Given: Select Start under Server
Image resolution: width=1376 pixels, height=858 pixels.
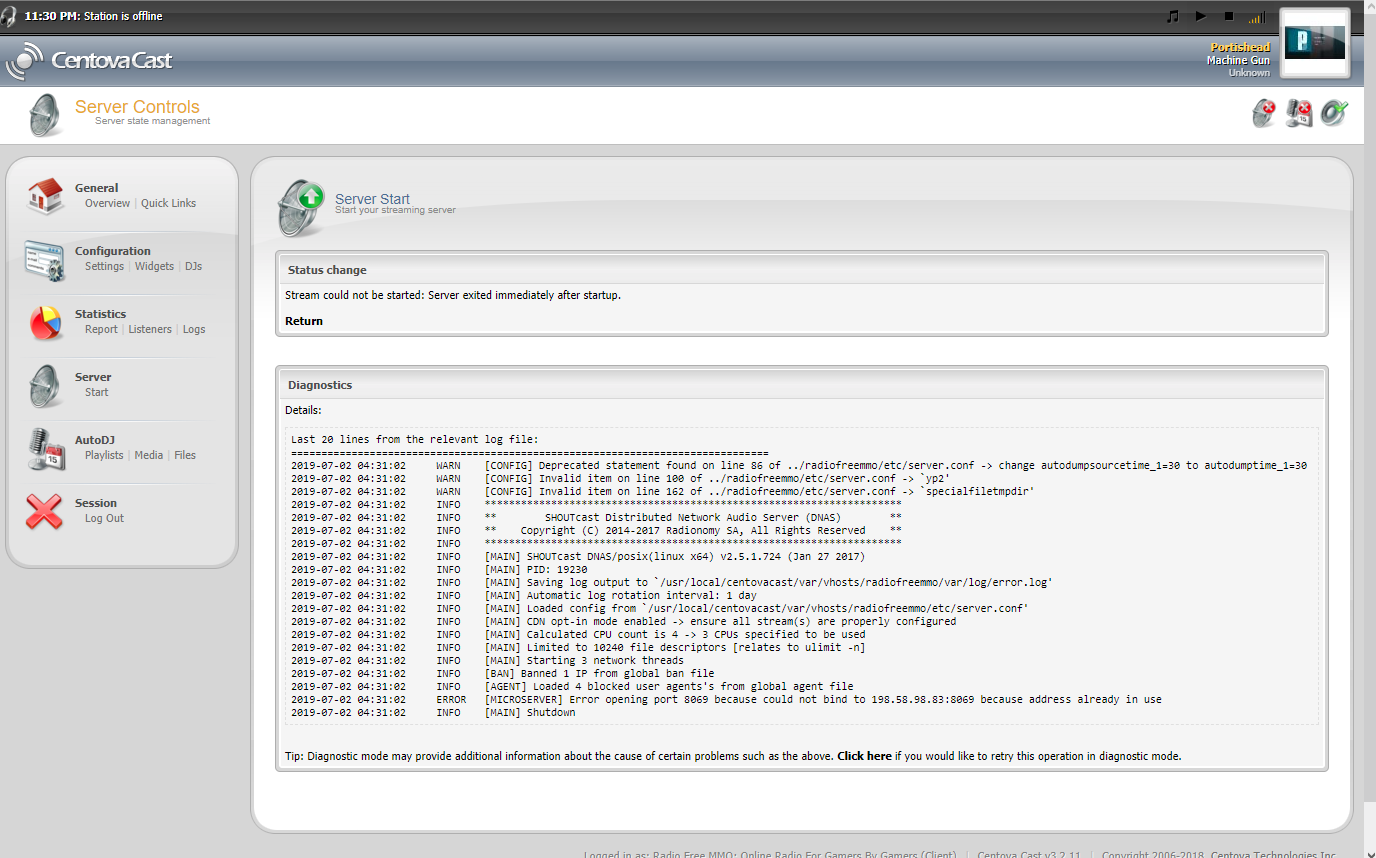Looking at the screenshot, I should pyautogui.click(x=96, y=392).
